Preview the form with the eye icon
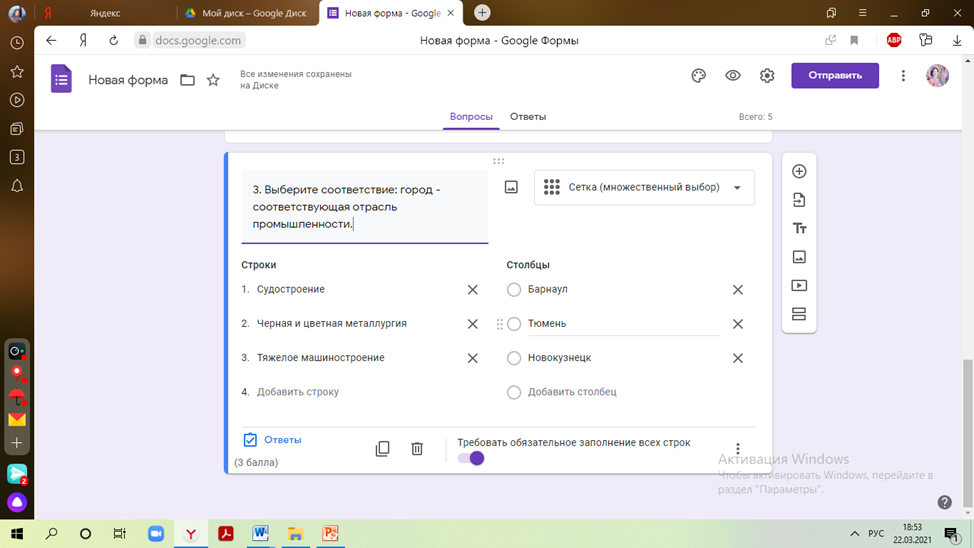The image size is (974, 548). coord(733,76)
